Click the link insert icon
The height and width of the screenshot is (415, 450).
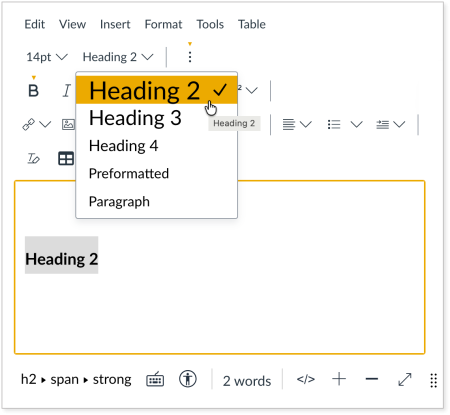tap(29, 124)
